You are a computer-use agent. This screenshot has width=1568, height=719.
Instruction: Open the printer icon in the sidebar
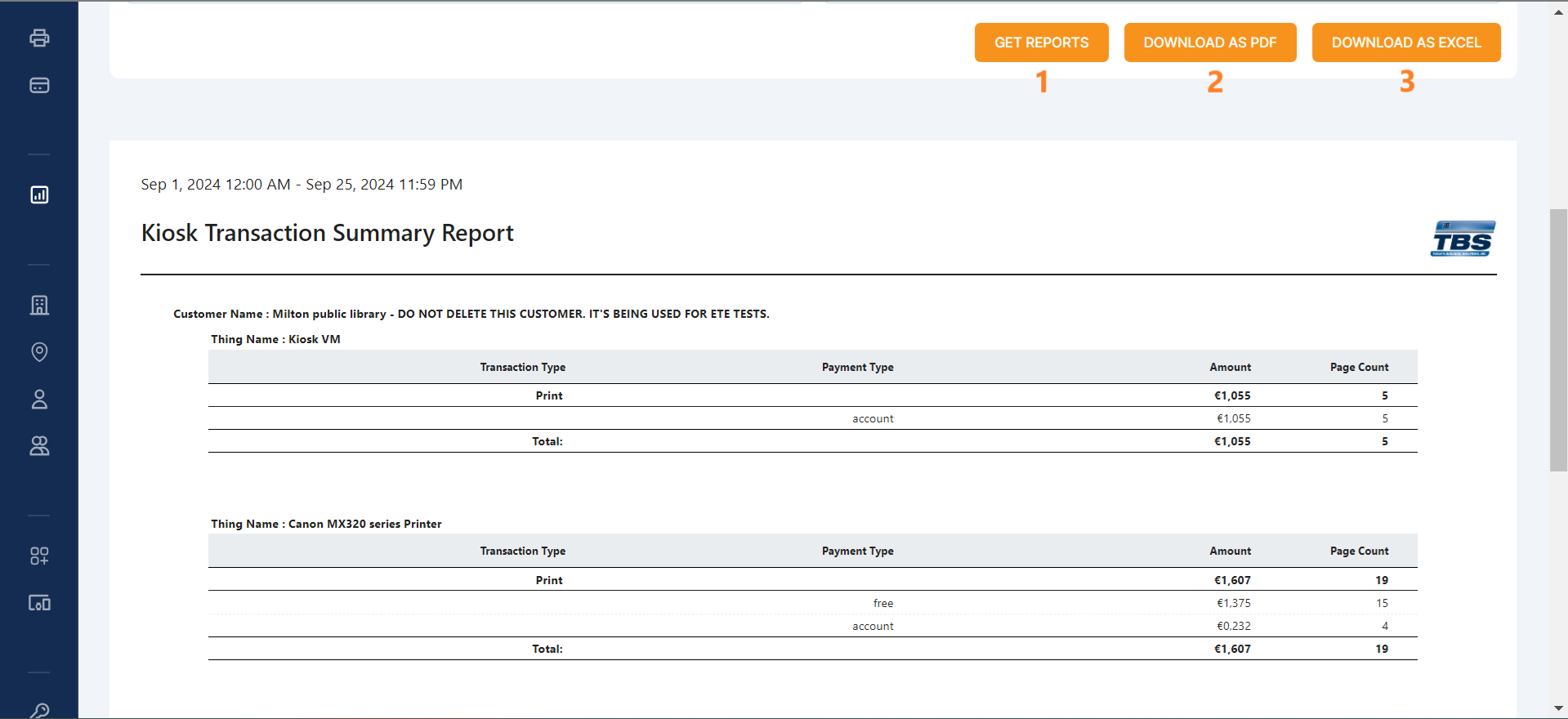39,38
